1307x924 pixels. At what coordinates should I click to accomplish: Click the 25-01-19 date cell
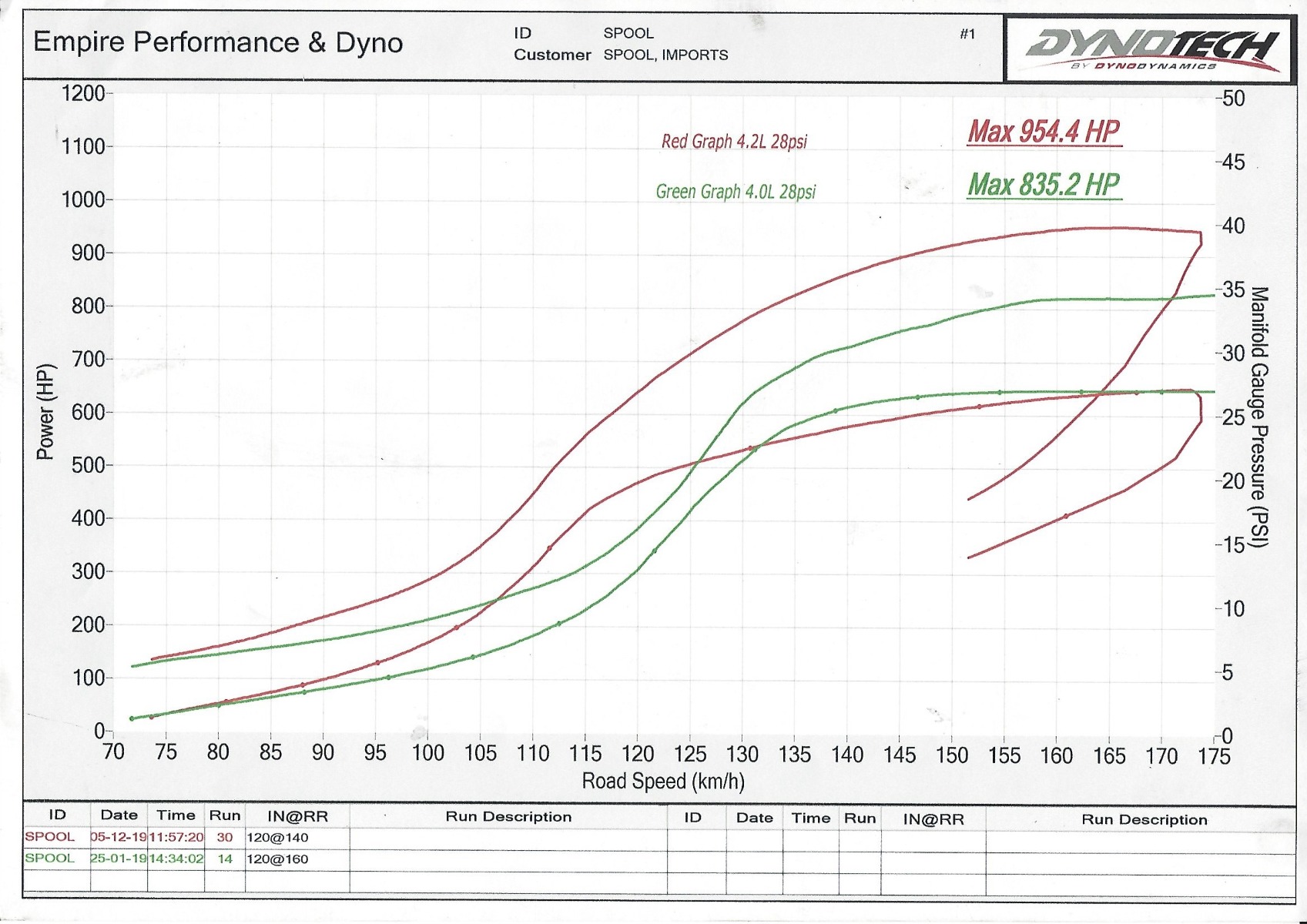119,859
